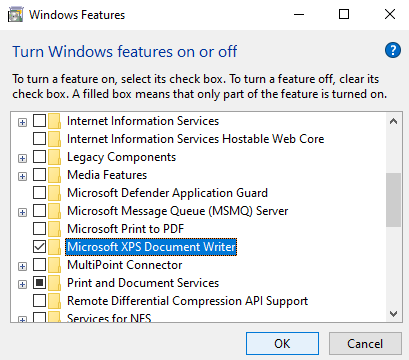Enable the Media Features checkbox
Screen dimensions: 409x360
(39, 175)
